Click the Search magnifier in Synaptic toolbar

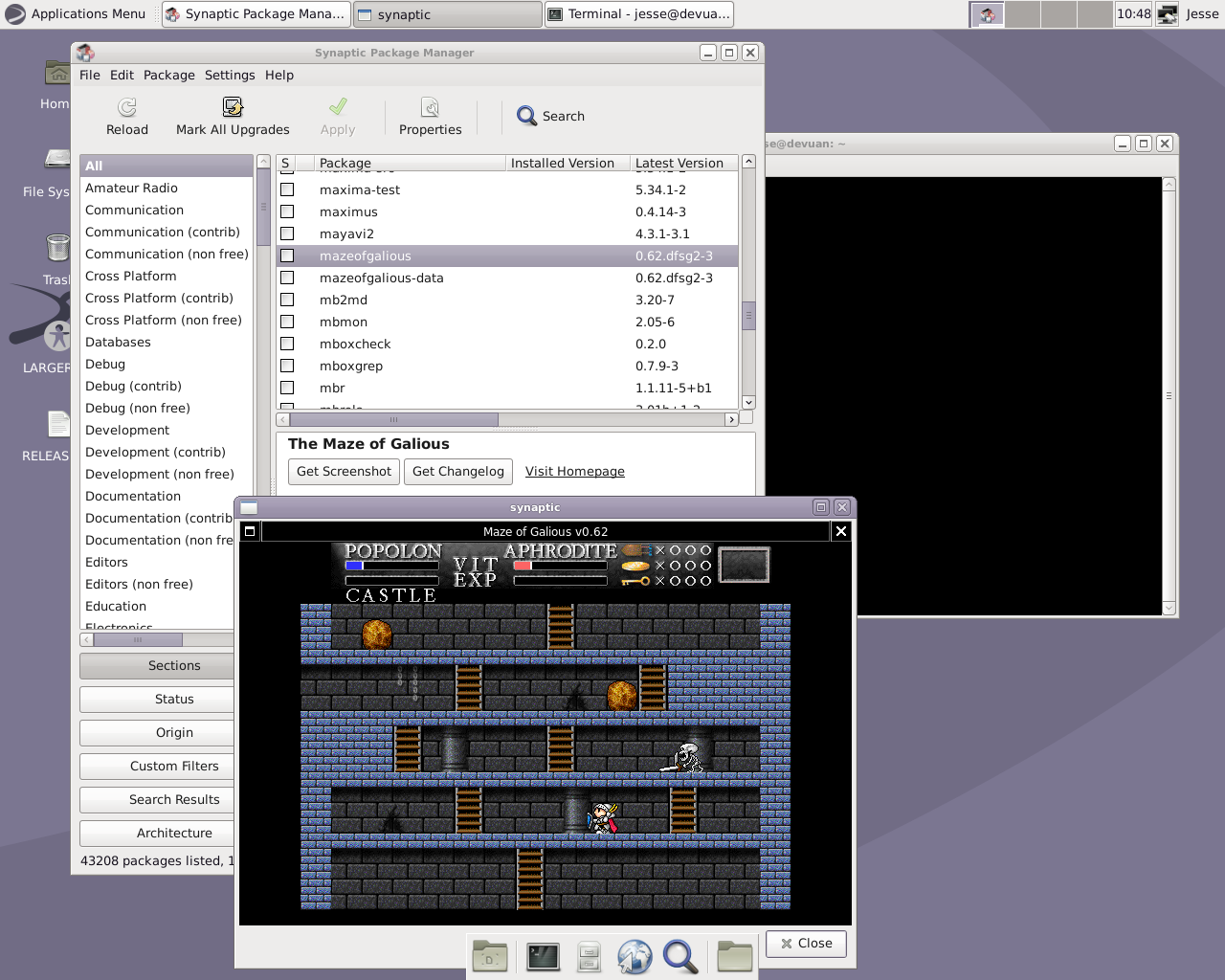click(x=527, y=116)
